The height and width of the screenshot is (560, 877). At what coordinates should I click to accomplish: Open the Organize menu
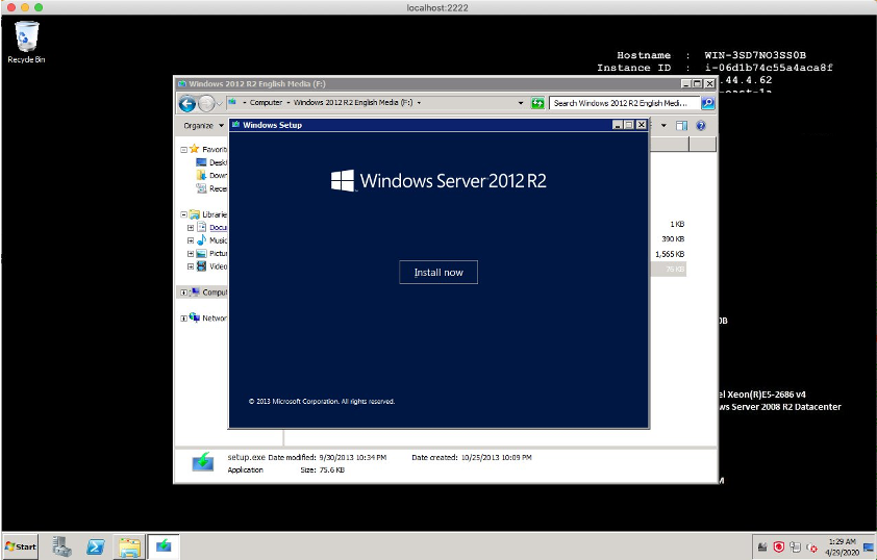tap(204, 125)
